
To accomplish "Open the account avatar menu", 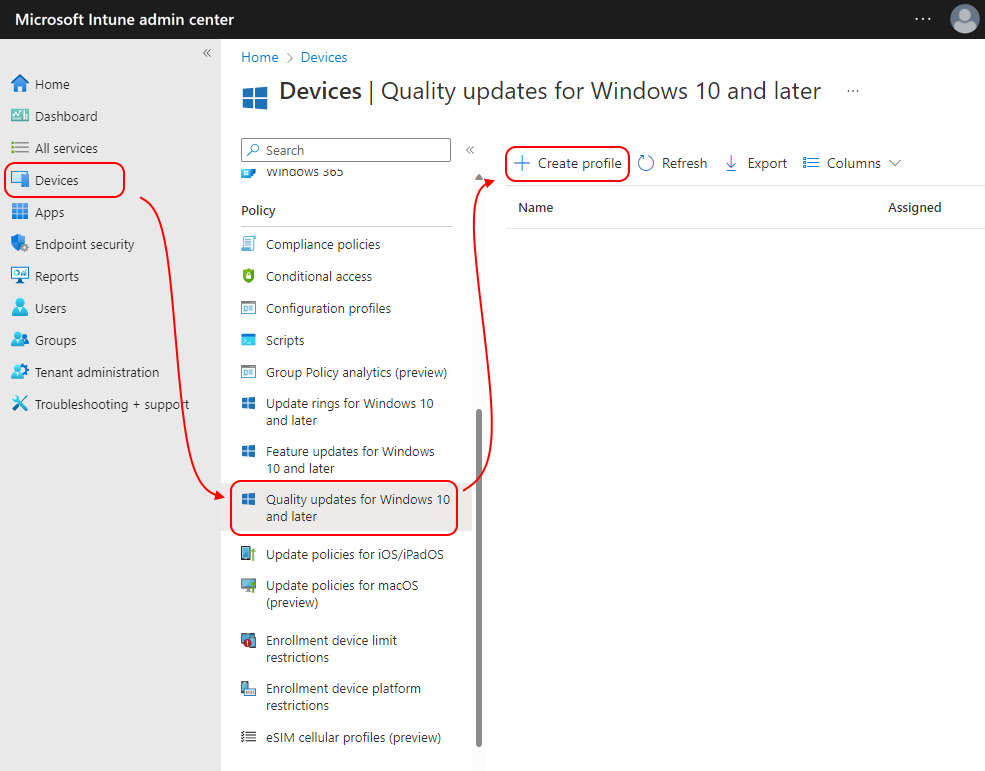I will point(963,18).
